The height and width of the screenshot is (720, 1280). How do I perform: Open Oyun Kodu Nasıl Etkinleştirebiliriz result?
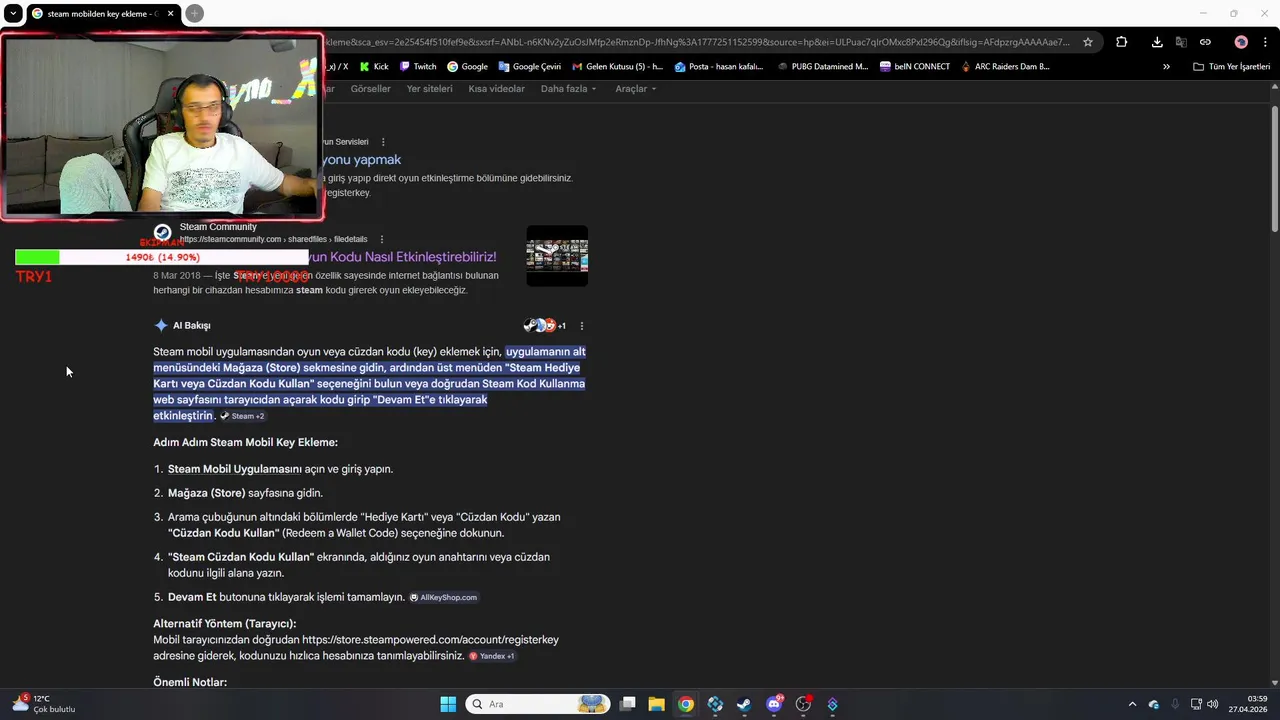[403, 257]
